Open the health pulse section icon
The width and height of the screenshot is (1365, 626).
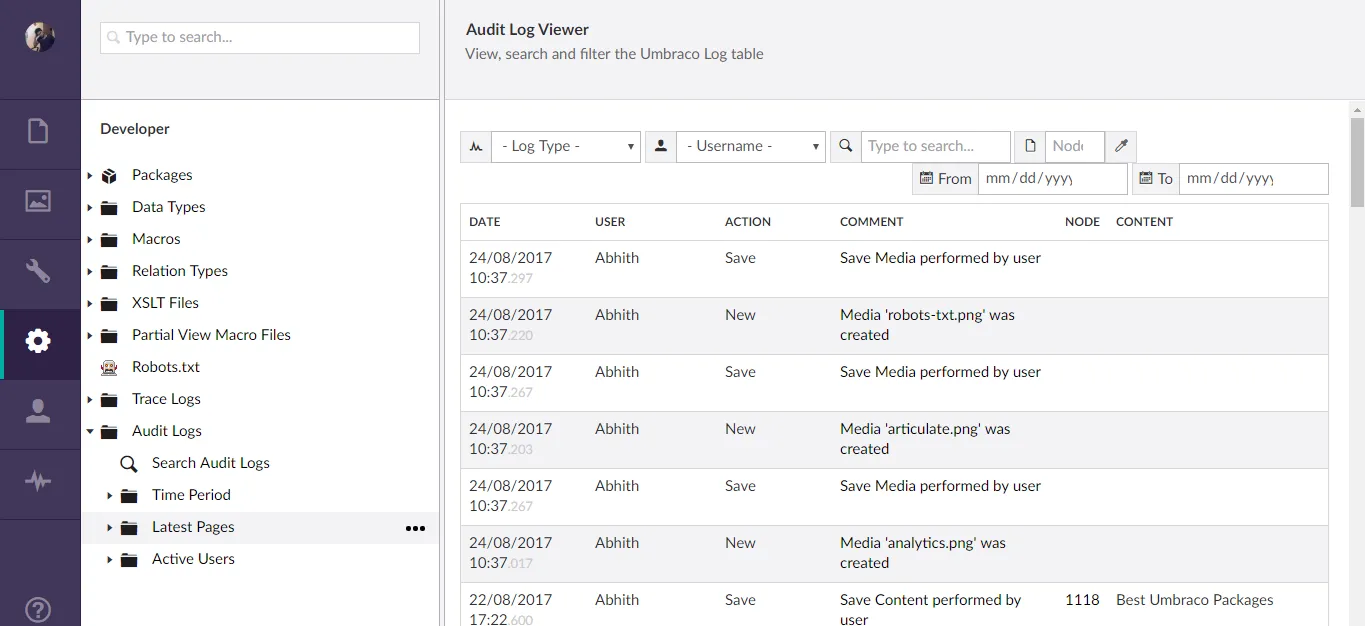(x=38, y=481)
